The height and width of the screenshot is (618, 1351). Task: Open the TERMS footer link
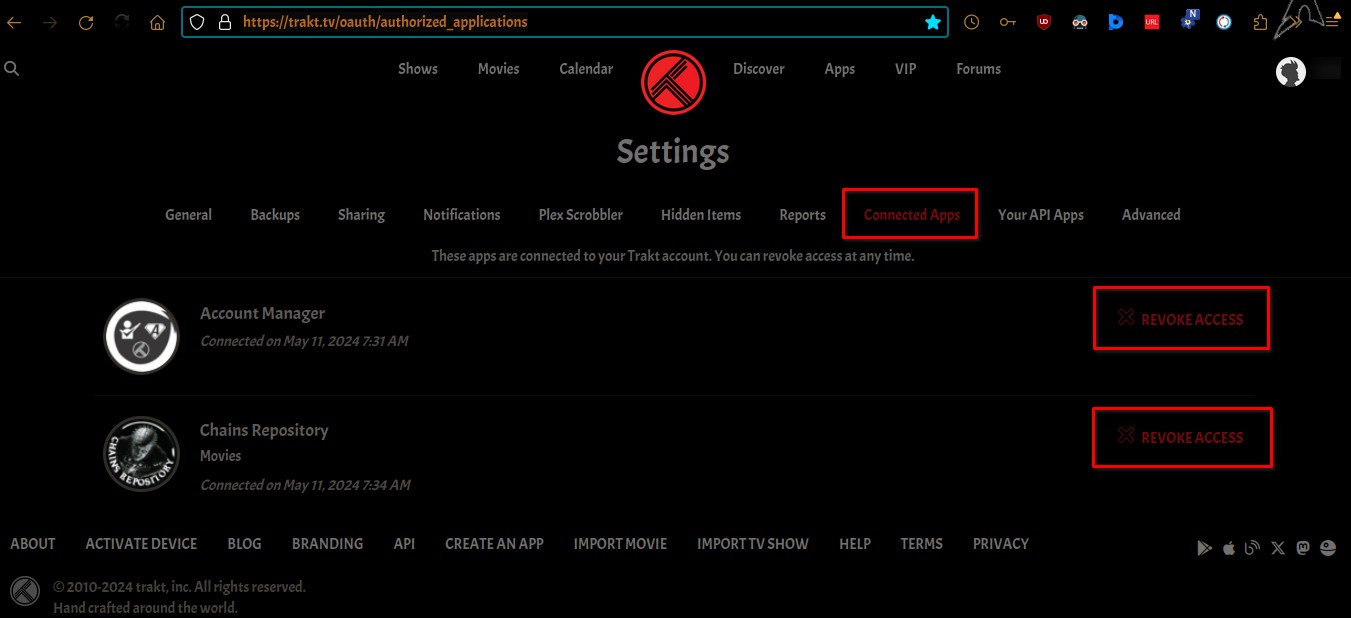[x=921, y=544]
